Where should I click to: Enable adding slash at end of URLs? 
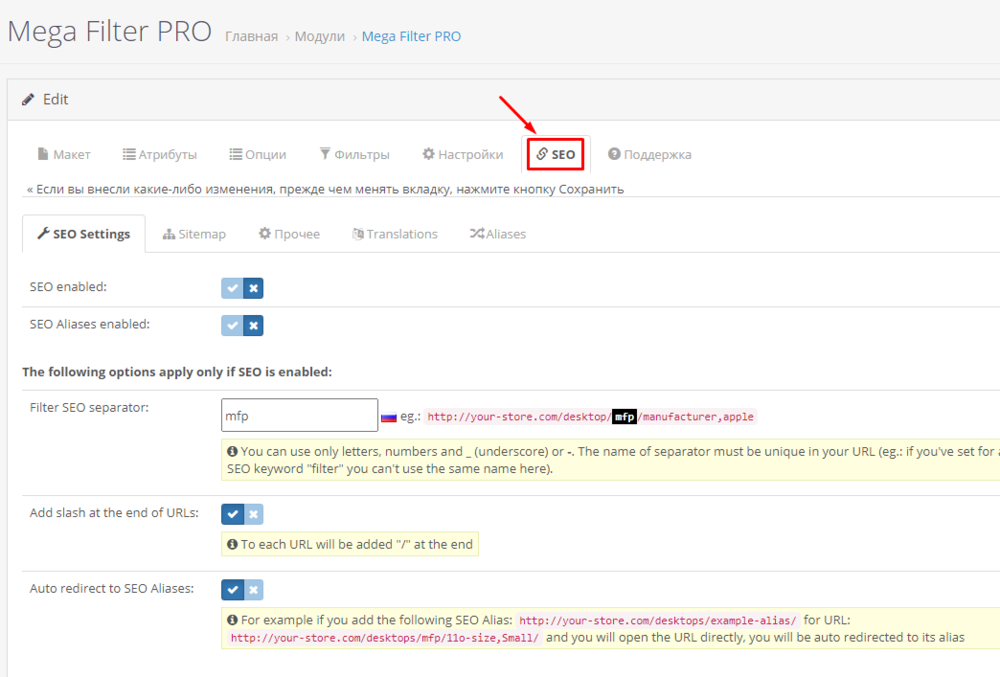pos(232,514)
